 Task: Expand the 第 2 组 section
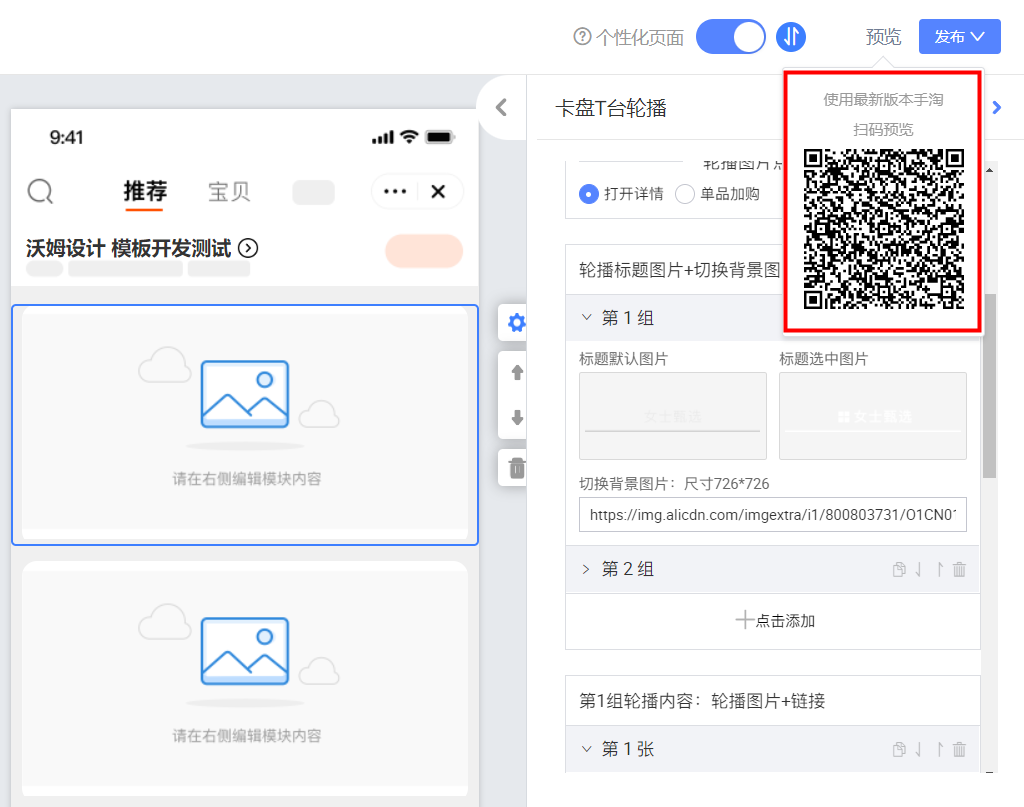(x=586, y=569)
